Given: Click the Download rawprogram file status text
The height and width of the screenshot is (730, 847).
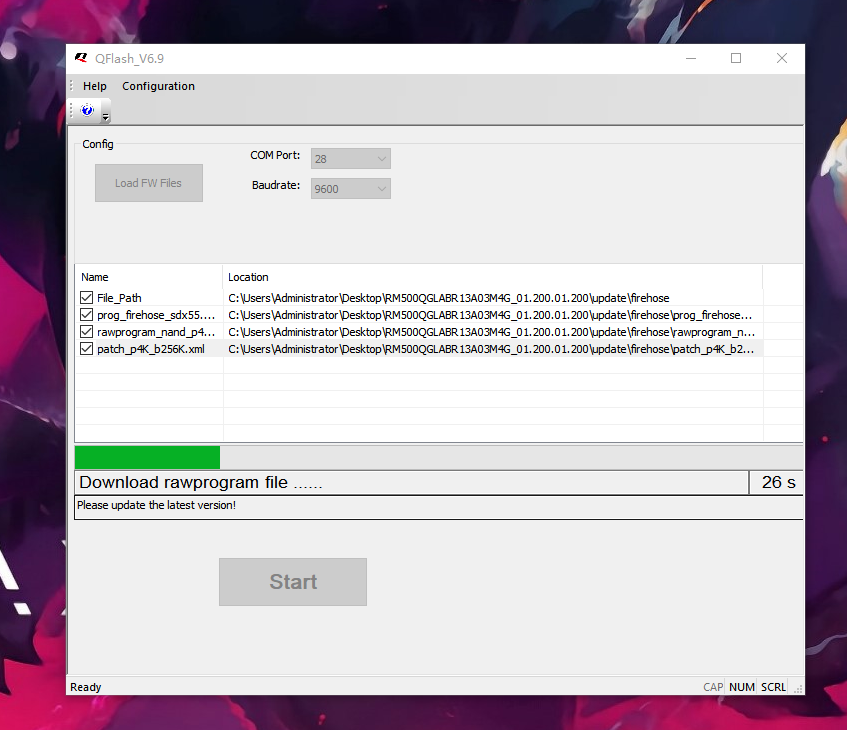Looking at the screenshot, I should [200, 482].
